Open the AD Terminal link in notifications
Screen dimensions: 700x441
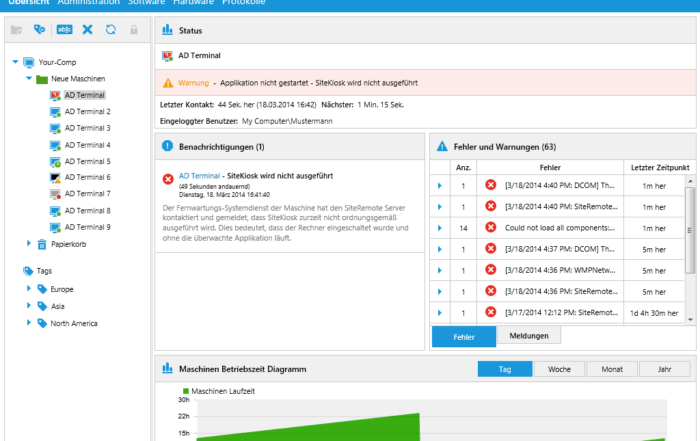(199, 175)
